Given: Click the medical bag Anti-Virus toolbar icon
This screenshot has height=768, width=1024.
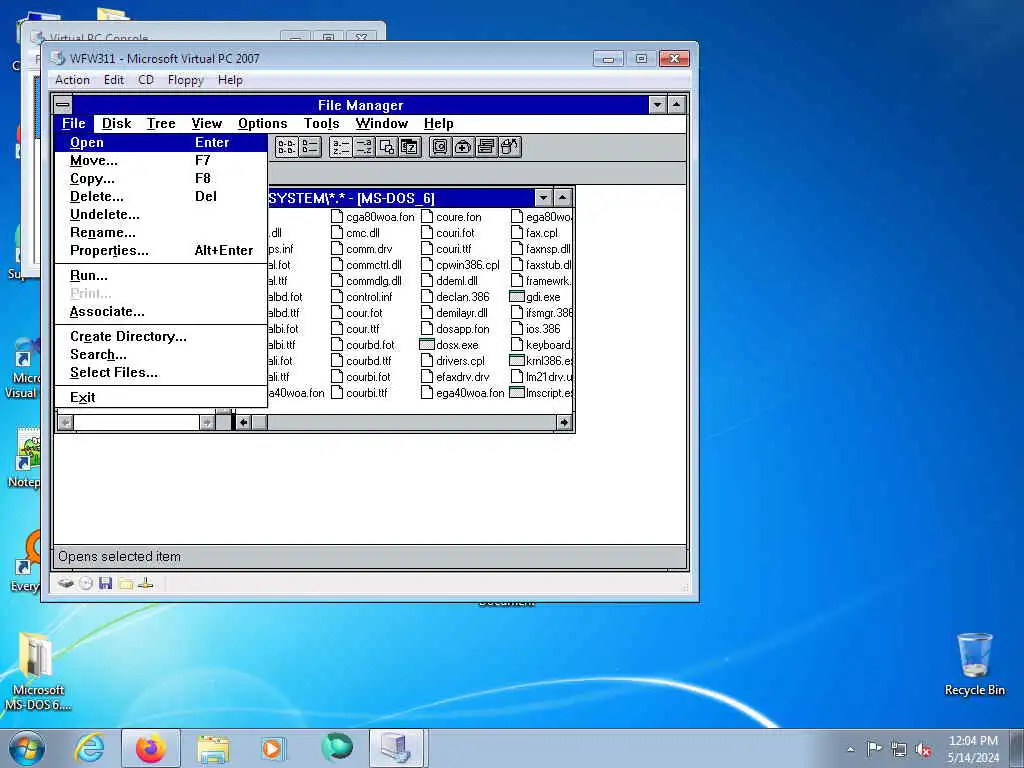Looking at the screenshot, I should 462,147.
